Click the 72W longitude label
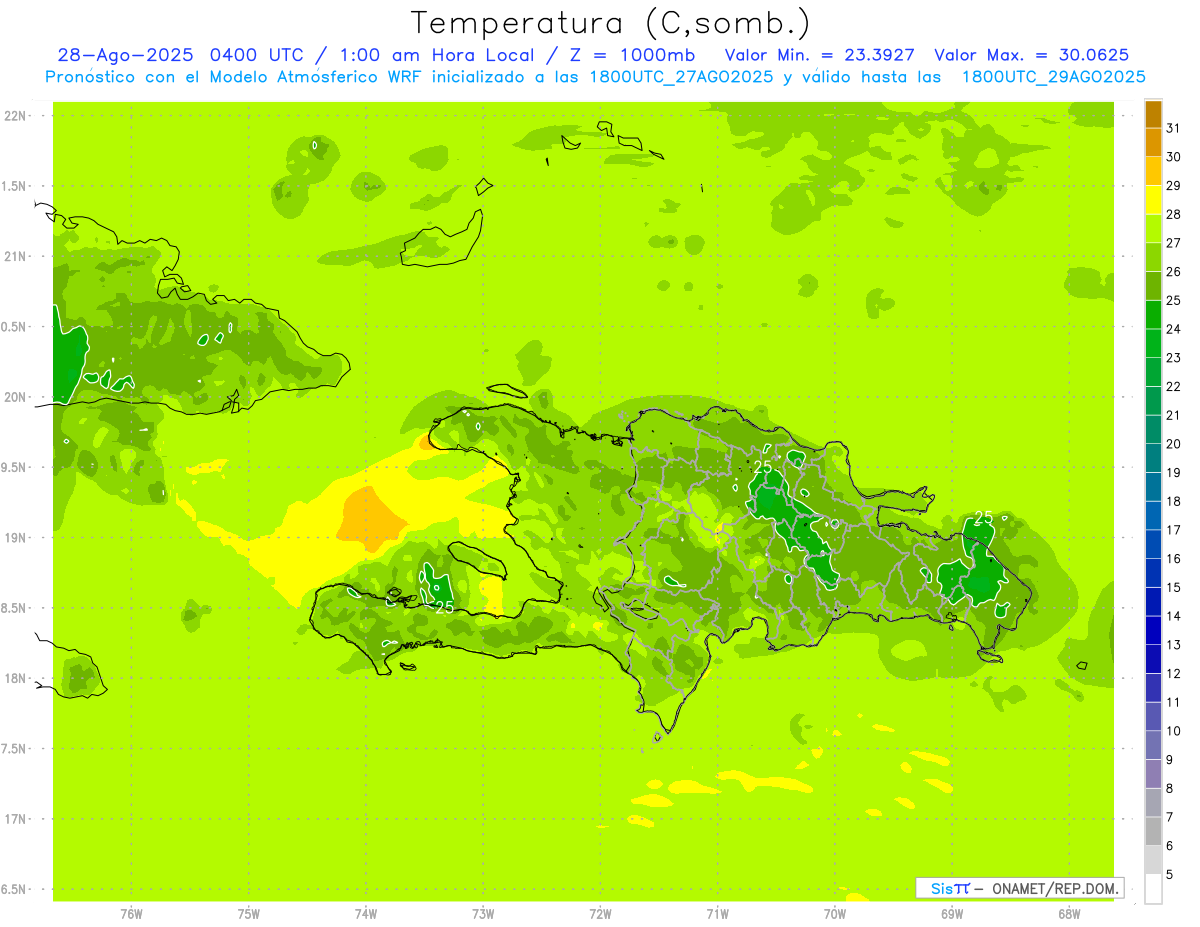This screenshot has width=1200, height=927. (600, 914)
